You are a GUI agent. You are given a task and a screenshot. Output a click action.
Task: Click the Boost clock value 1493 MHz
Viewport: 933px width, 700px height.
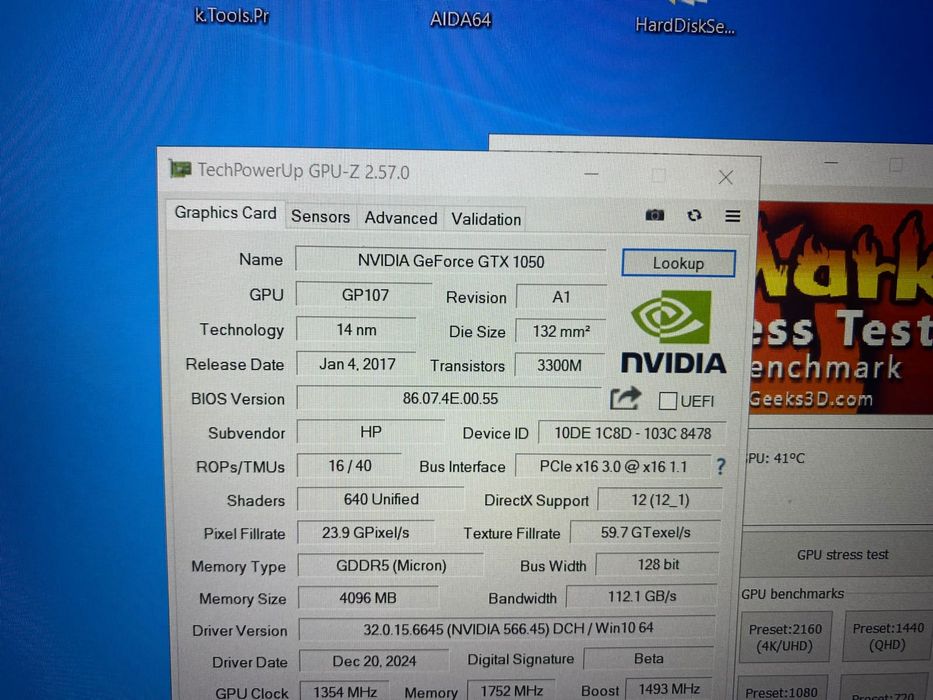click(x=669, y=689)
